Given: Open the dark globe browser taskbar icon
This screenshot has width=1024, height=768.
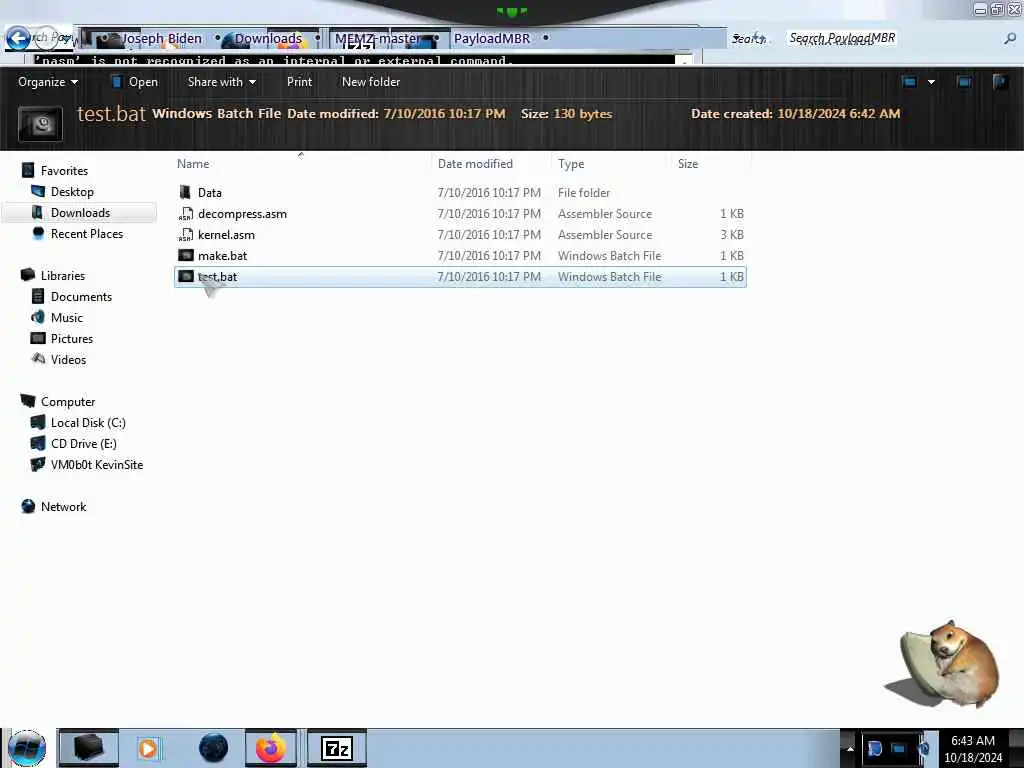Looking at the screenshot, I should coord(214,748).
